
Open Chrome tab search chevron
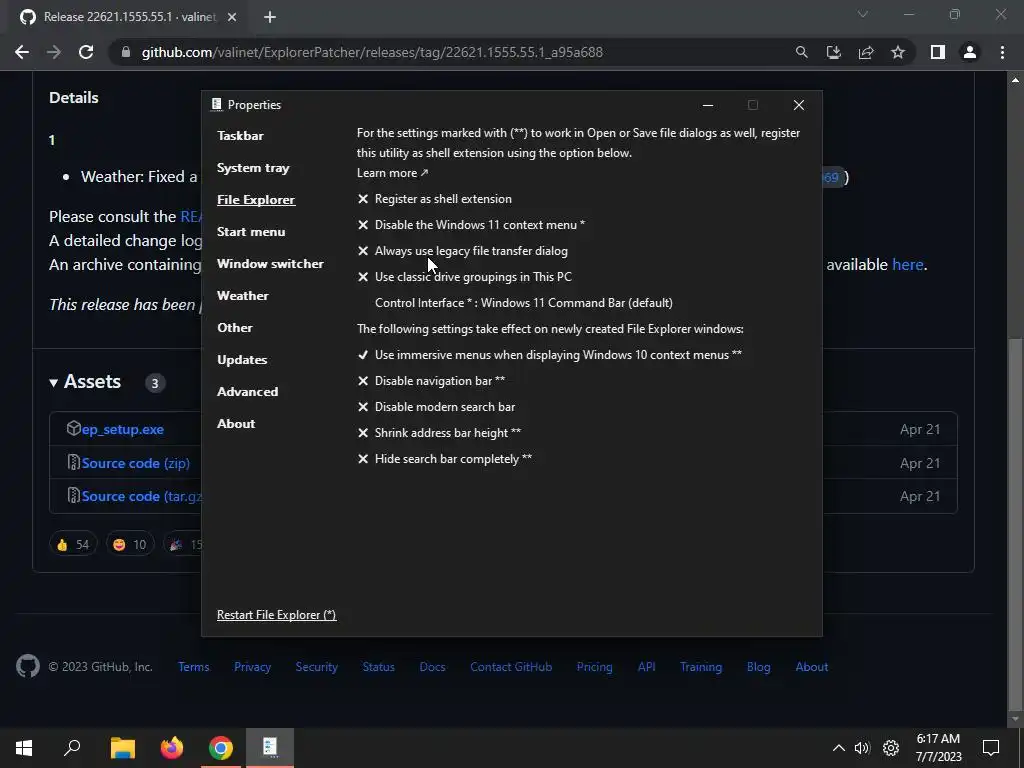863,14
